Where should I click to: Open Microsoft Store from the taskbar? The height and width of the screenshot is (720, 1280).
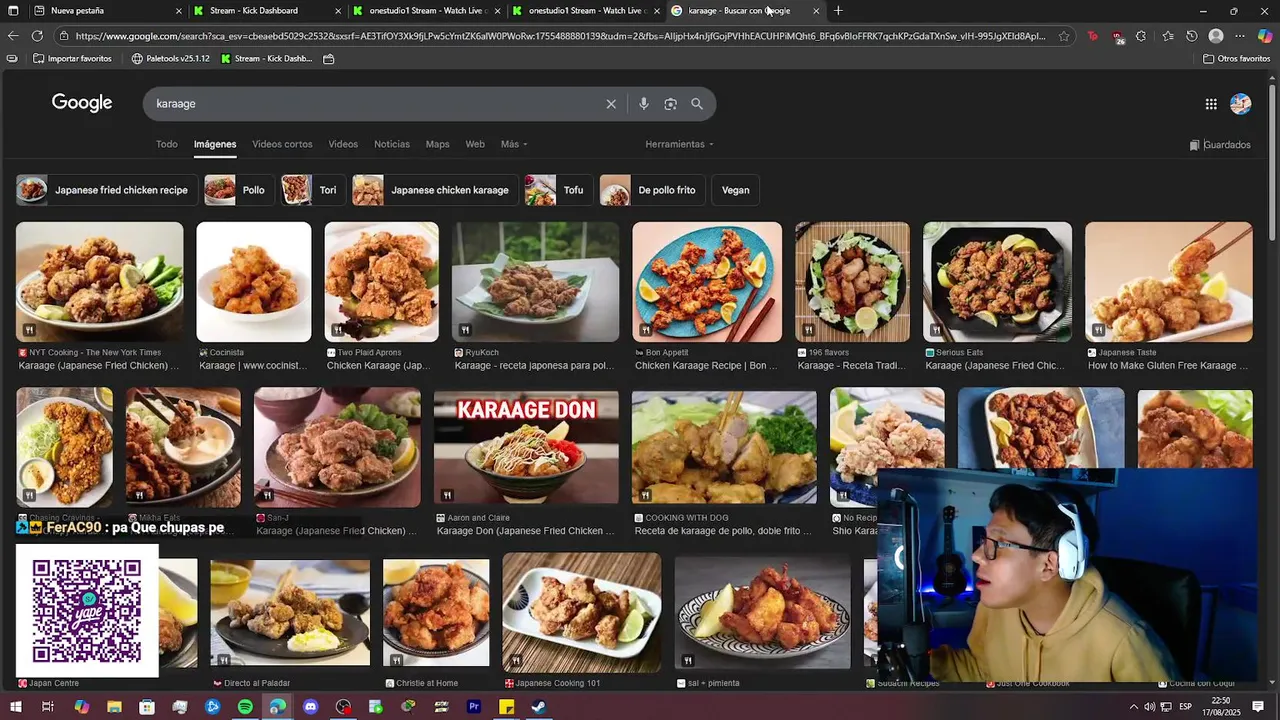point(147,707)
